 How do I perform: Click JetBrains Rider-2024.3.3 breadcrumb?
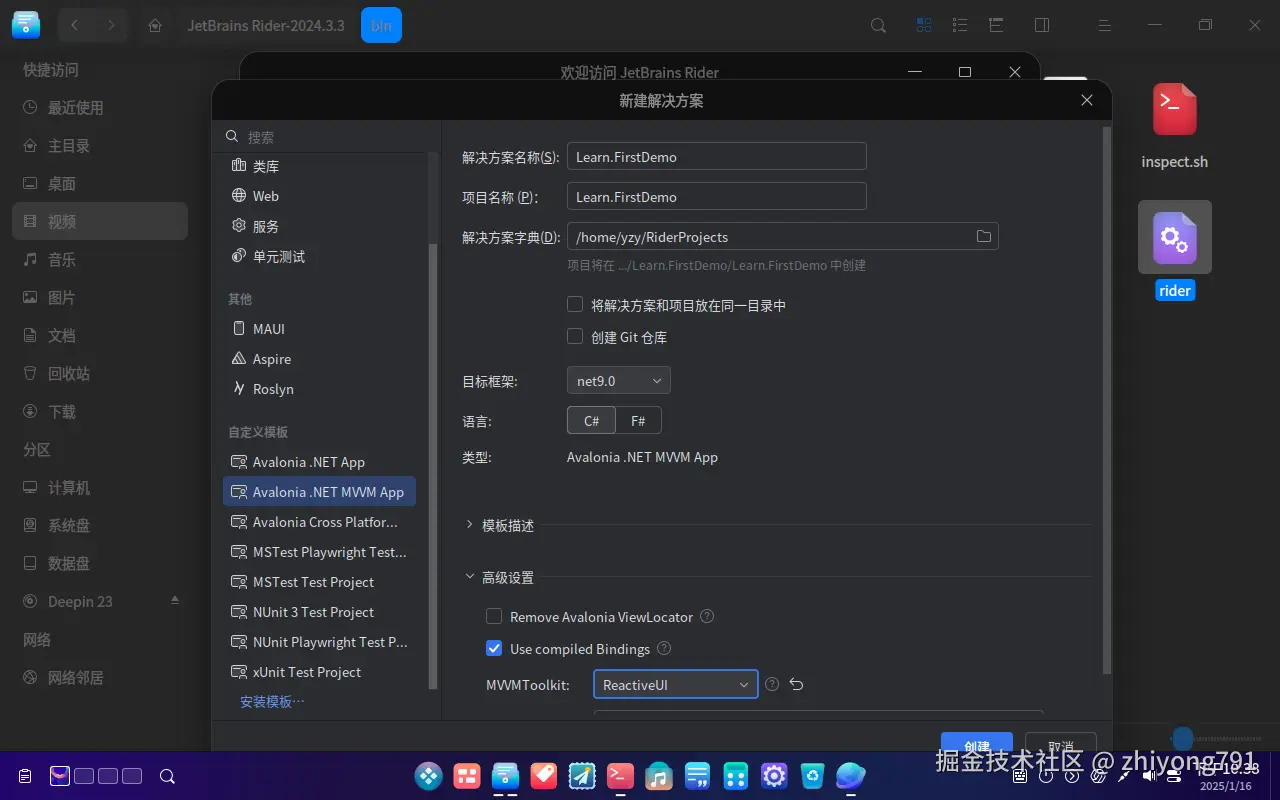(266, 25)
